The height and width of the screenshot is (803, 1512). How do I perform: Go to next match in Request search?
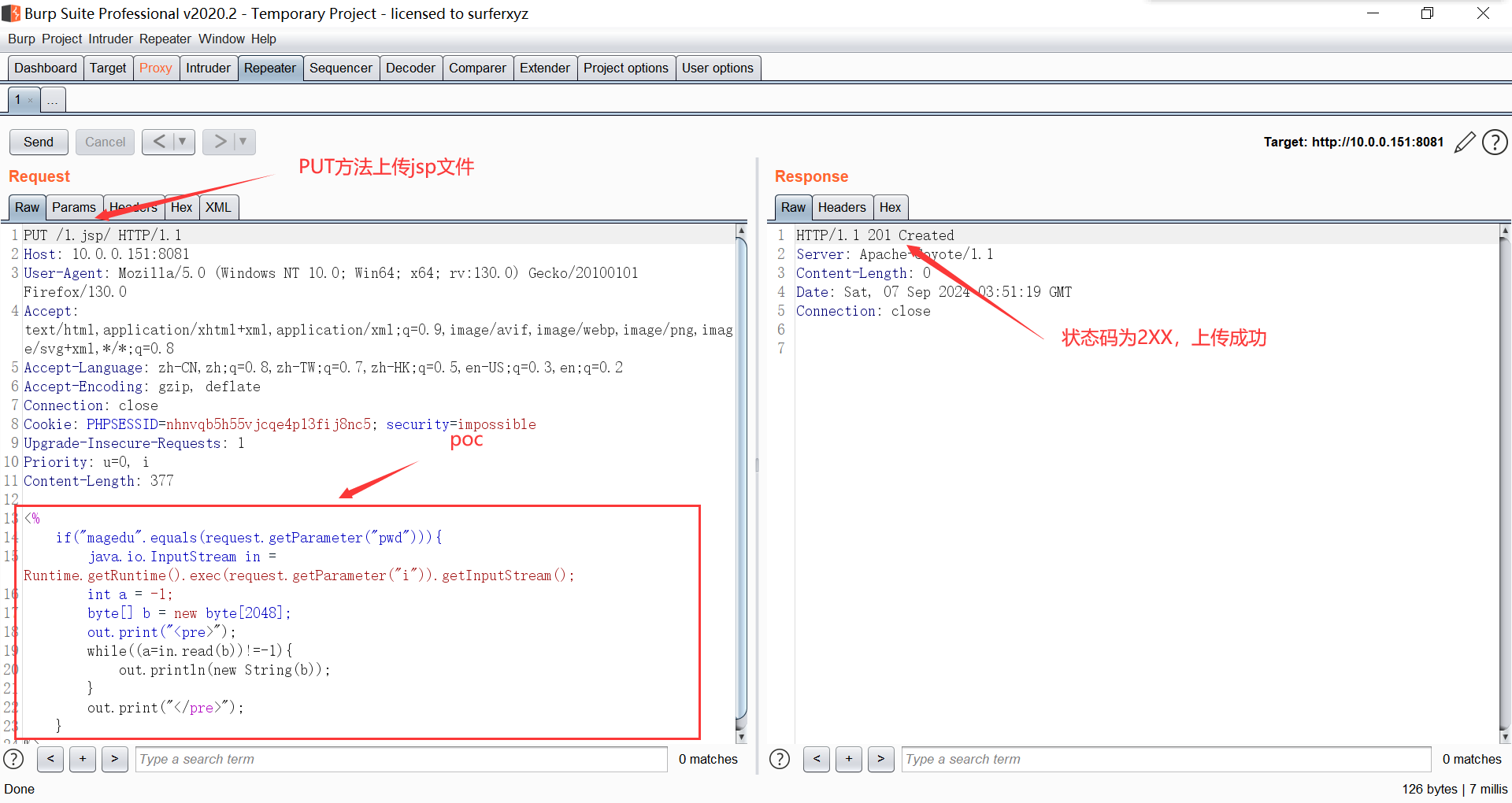click(115, 759)
